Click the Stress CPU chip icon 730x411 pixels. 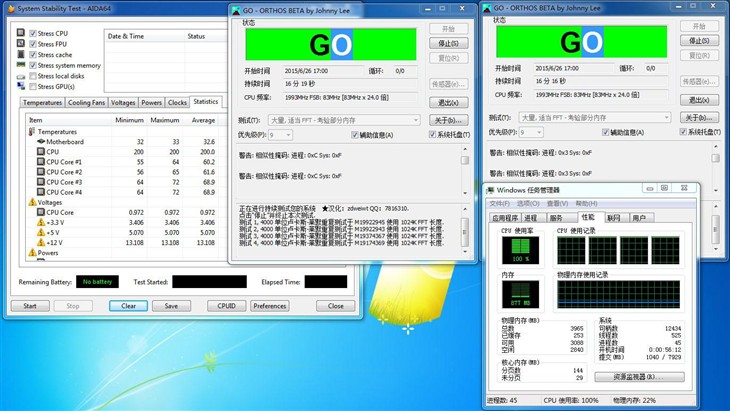coord(21,33)
